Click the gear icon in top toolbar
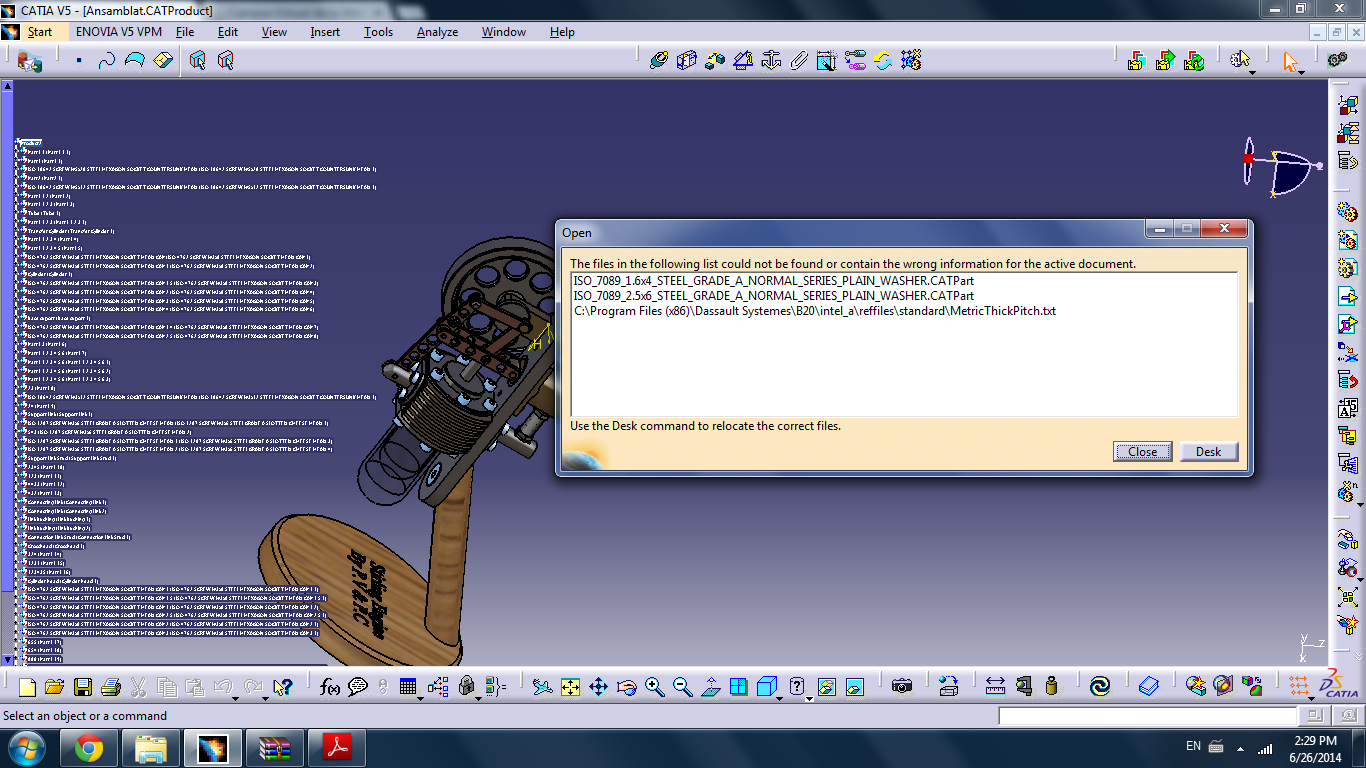1366x768 pixels. (1337, 60)
